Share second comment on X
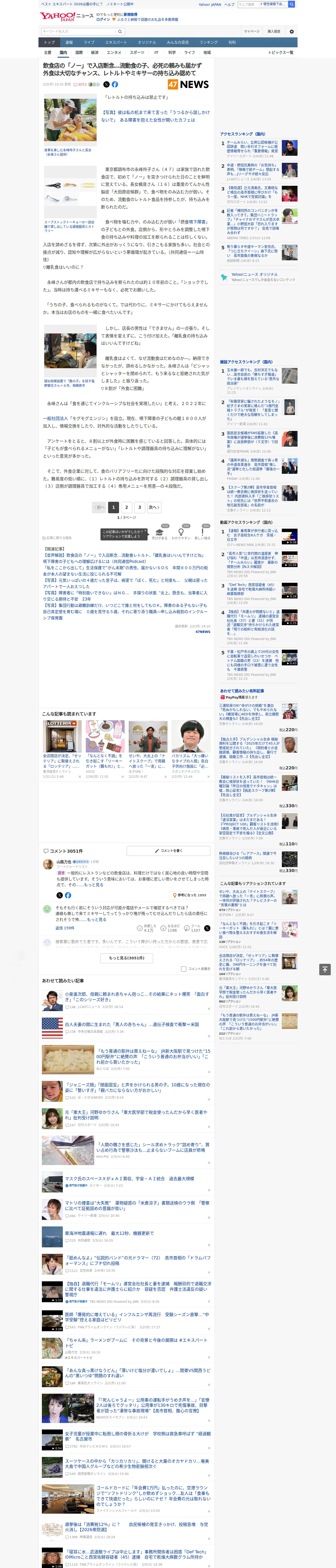 coord(207,928)
